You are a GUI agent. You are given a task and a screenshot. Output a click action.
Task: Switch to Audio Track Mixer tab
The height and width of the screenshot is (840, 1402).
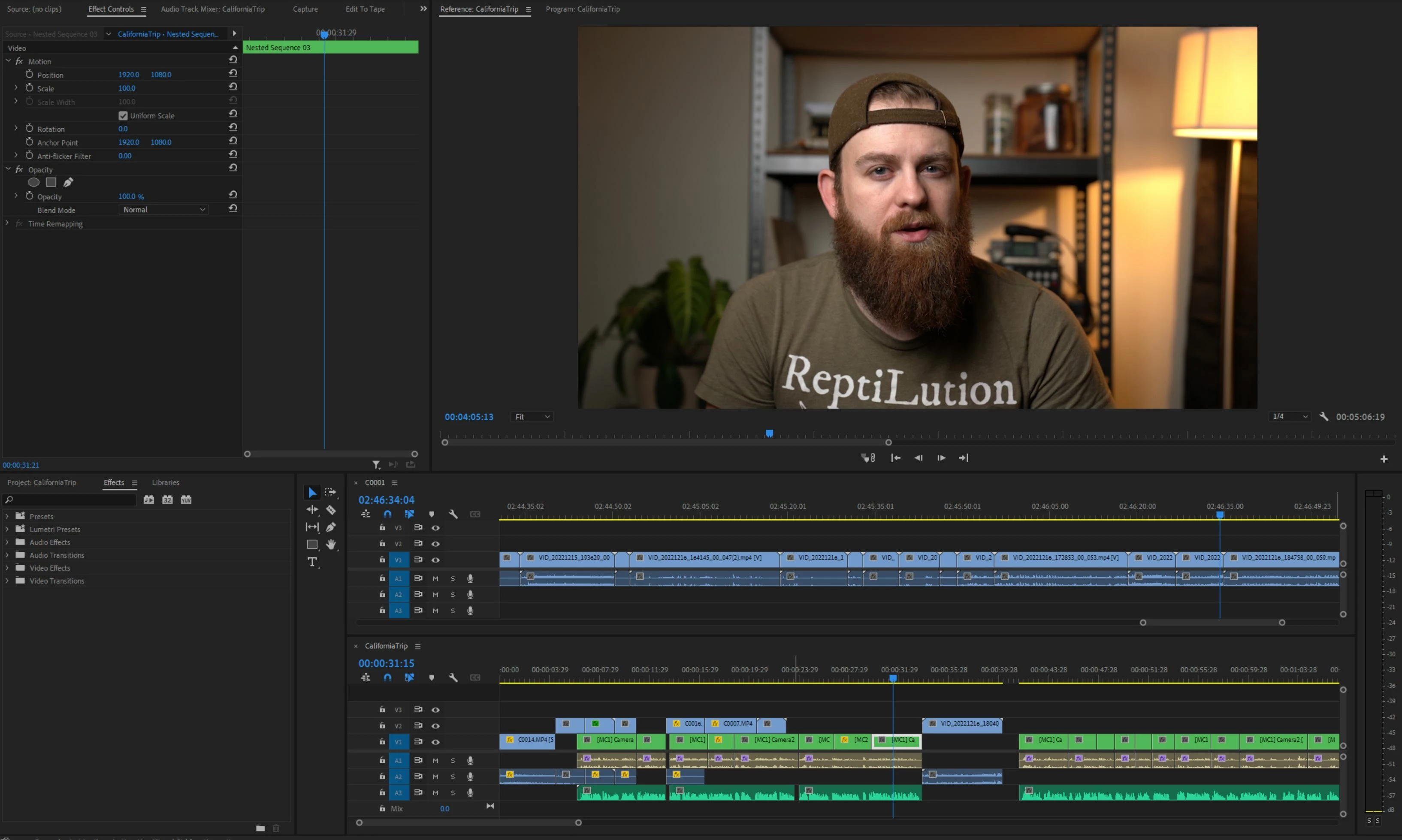[x=212, y=9]
